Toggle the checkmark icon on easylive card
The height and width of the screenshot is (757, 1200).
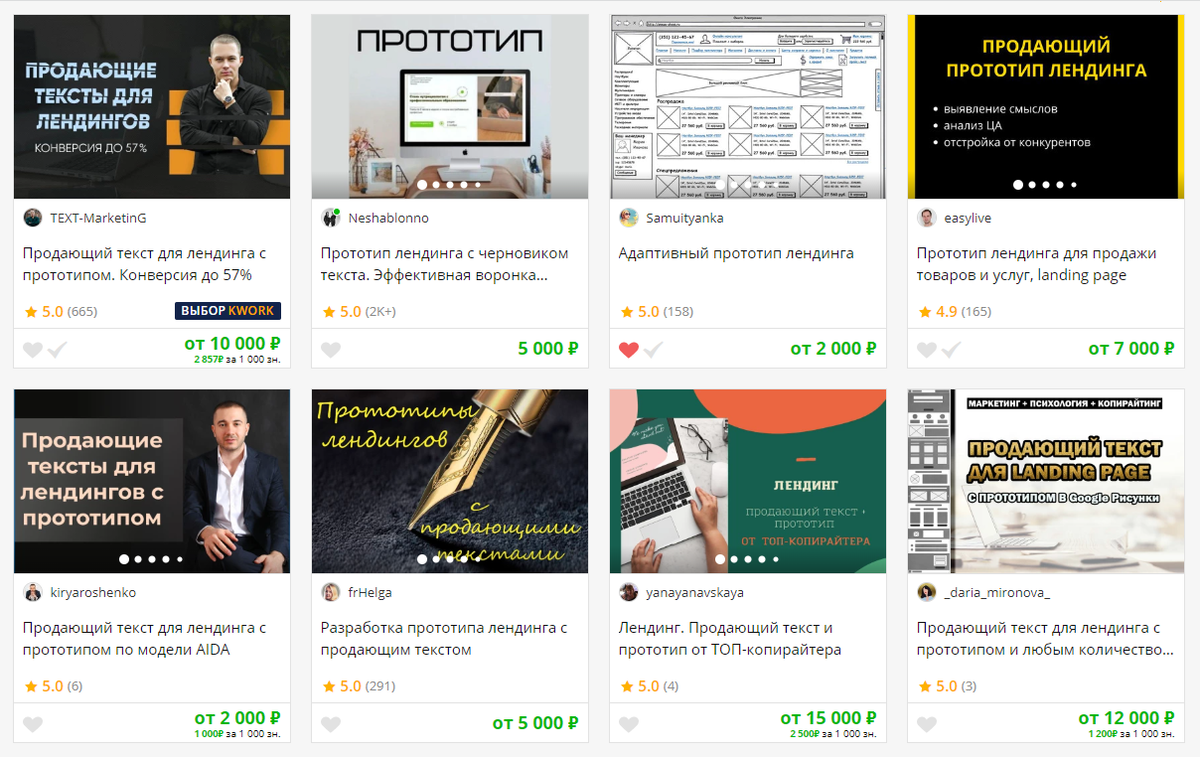coord(951,350)
